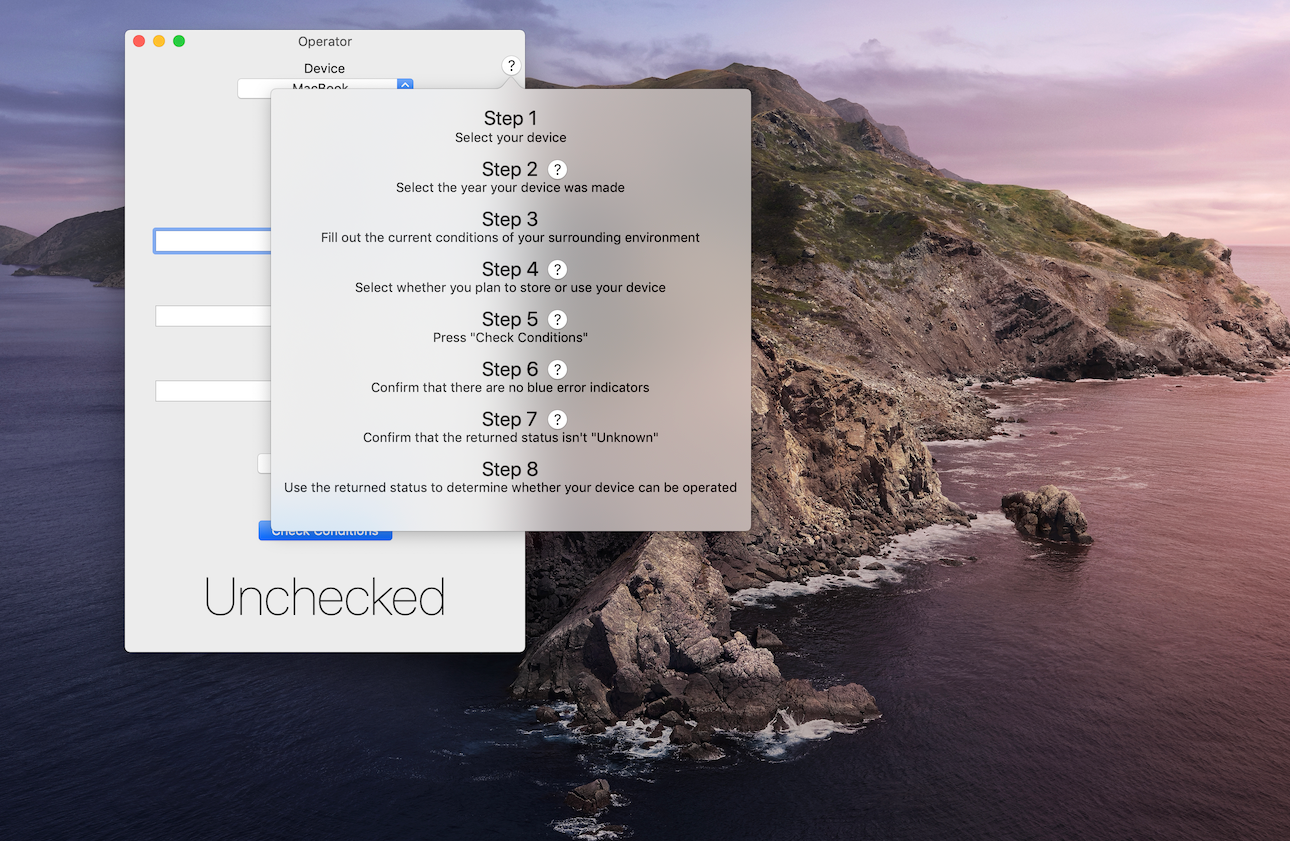
Task: Click the Step 1 heading in popover
Action: [x=510, y=119]
